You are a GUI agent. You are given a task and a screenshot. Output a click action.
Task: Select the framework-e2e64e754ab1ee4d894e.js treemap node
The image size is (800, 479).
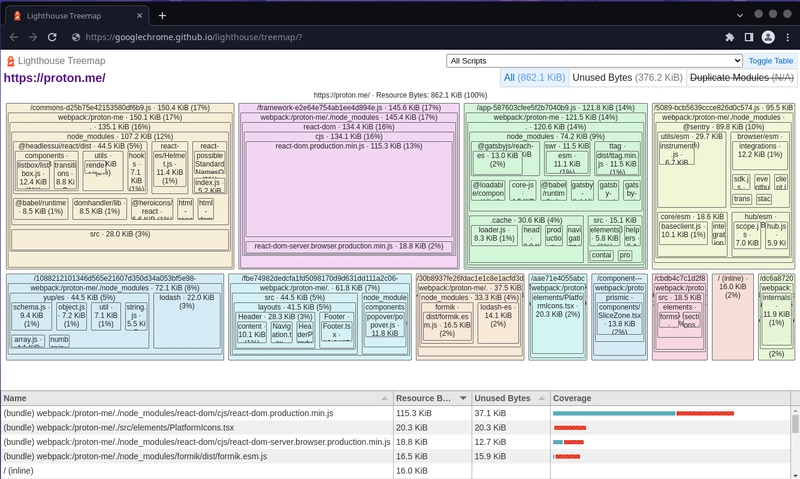click(x=349, y=108)
